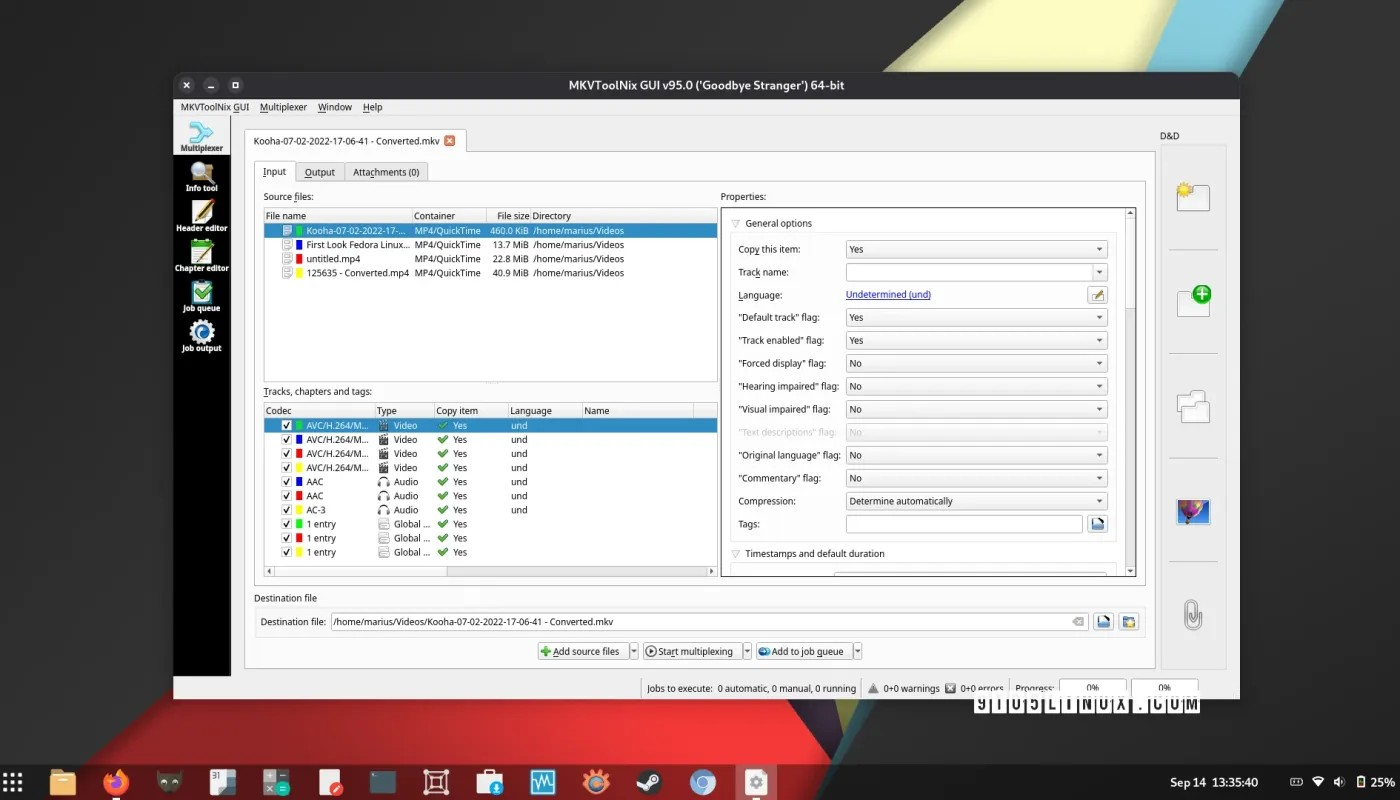Open the Info tool from the sidebar

[x=201, y=176]
